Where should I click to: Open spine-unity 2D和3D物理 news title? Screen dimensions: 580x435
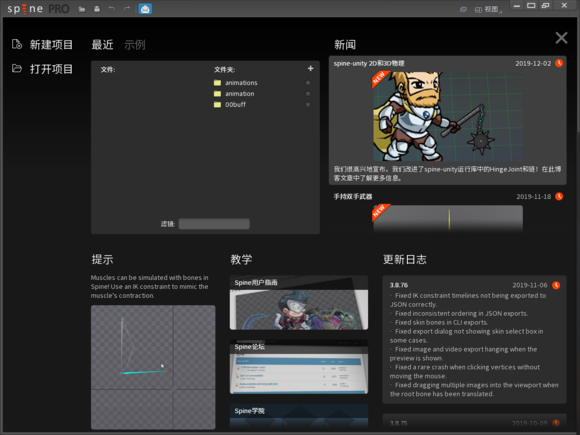click(369, 63)
